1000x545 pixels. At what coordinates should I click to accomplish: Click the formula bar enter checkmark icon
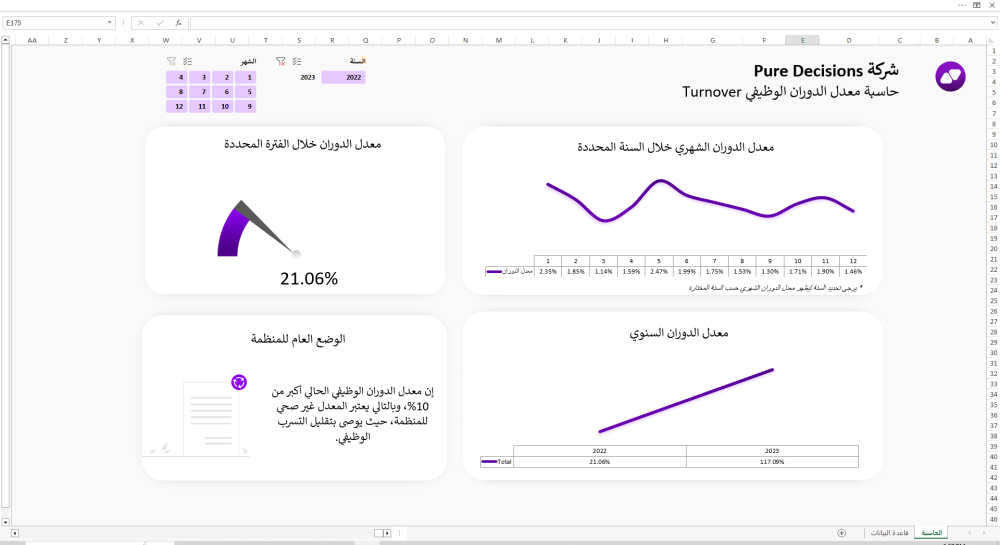159,22
